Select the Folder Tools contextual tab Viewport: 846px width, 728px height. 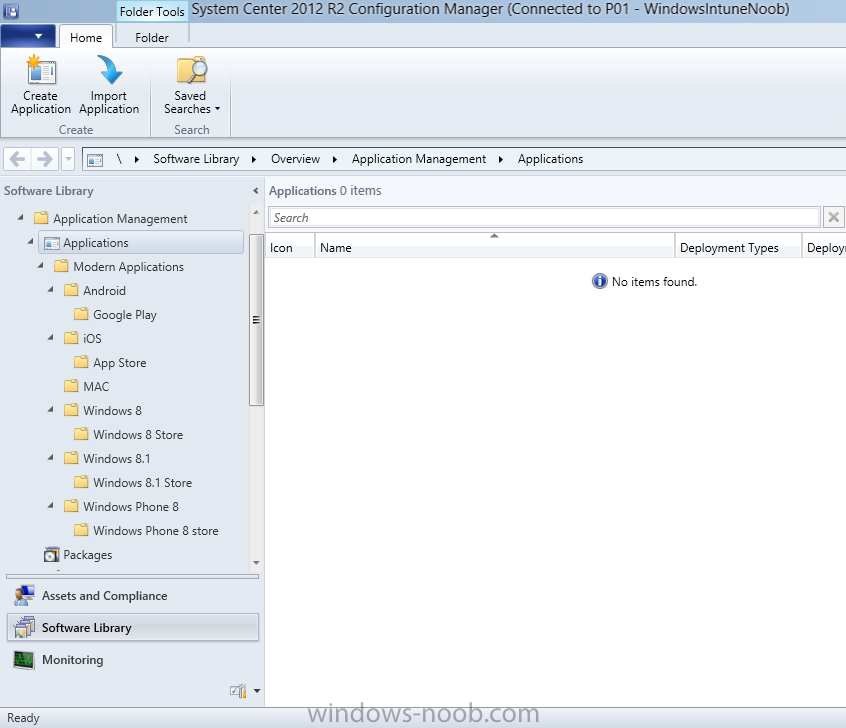[152, 11]
